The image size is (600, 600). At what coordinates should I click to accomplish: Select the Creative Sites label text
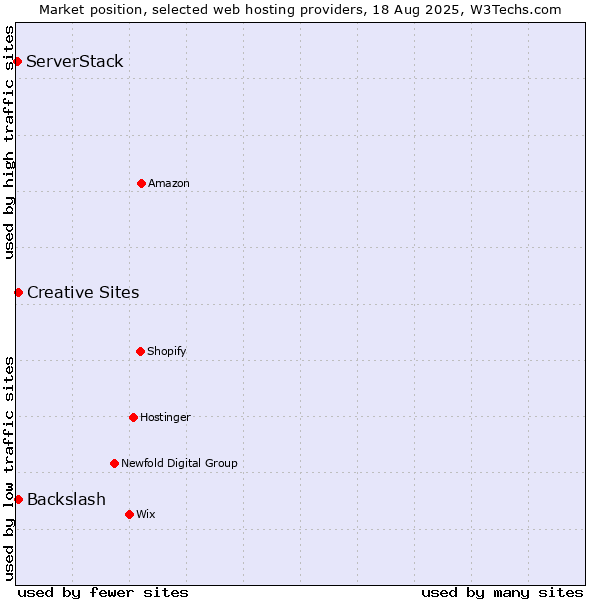tap(83, 292)
